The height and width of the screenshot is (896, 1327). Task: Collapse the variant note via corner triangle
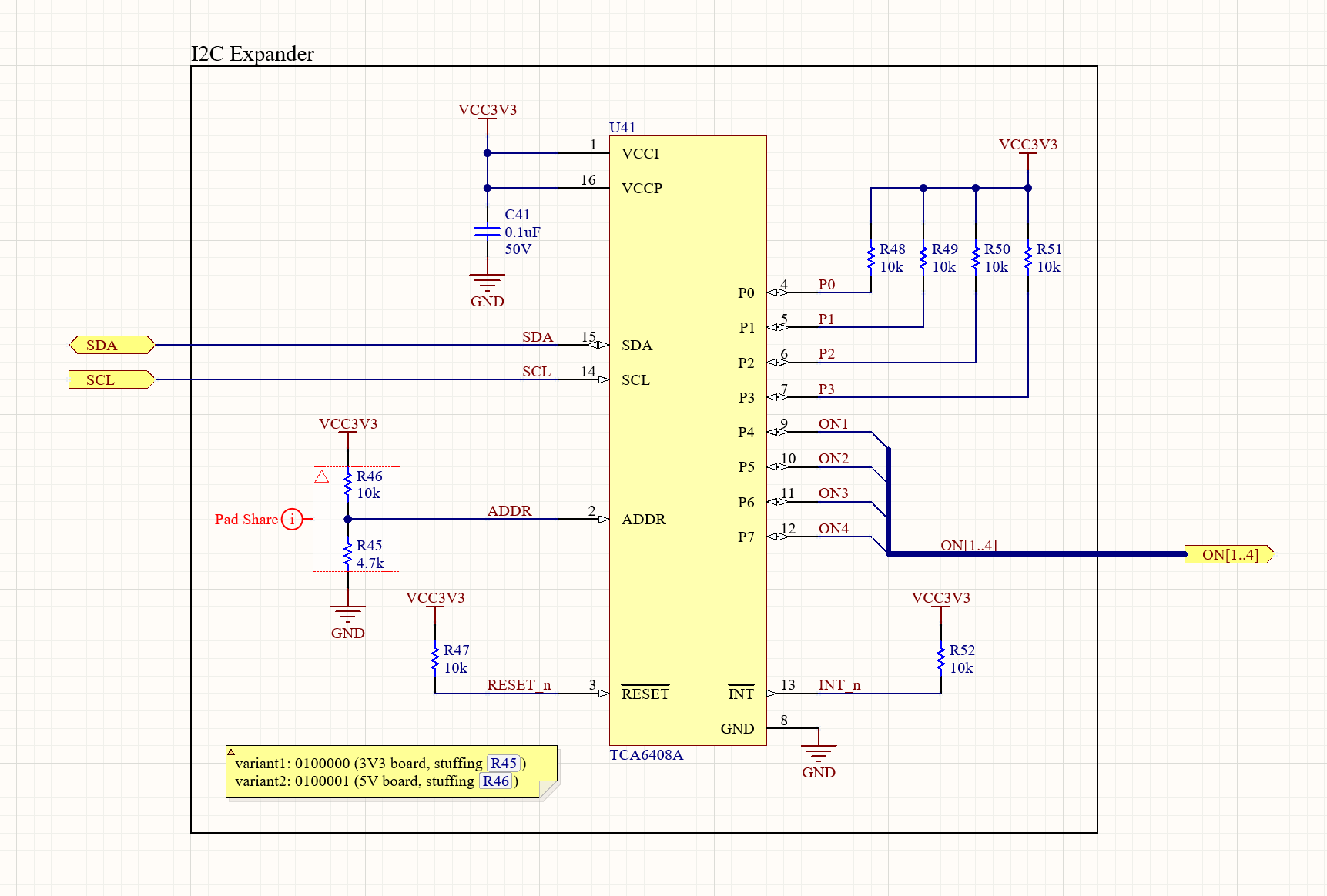[231, 752]
